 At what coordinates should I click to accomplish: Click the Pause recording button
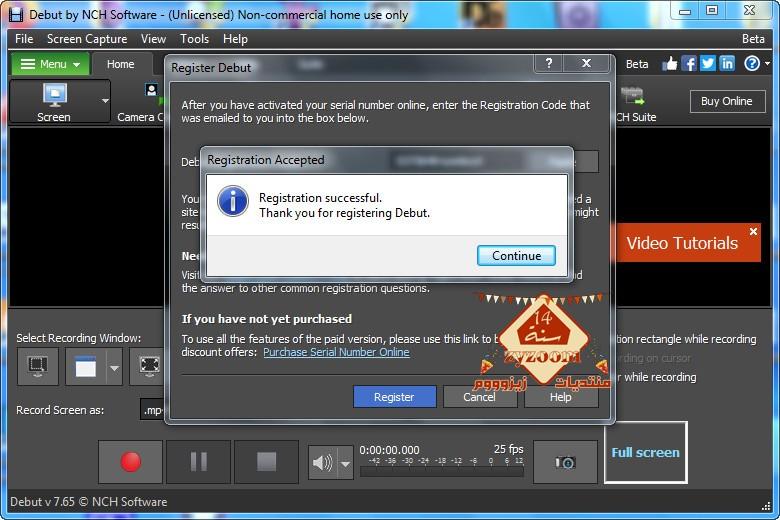[x=198, y=462]
